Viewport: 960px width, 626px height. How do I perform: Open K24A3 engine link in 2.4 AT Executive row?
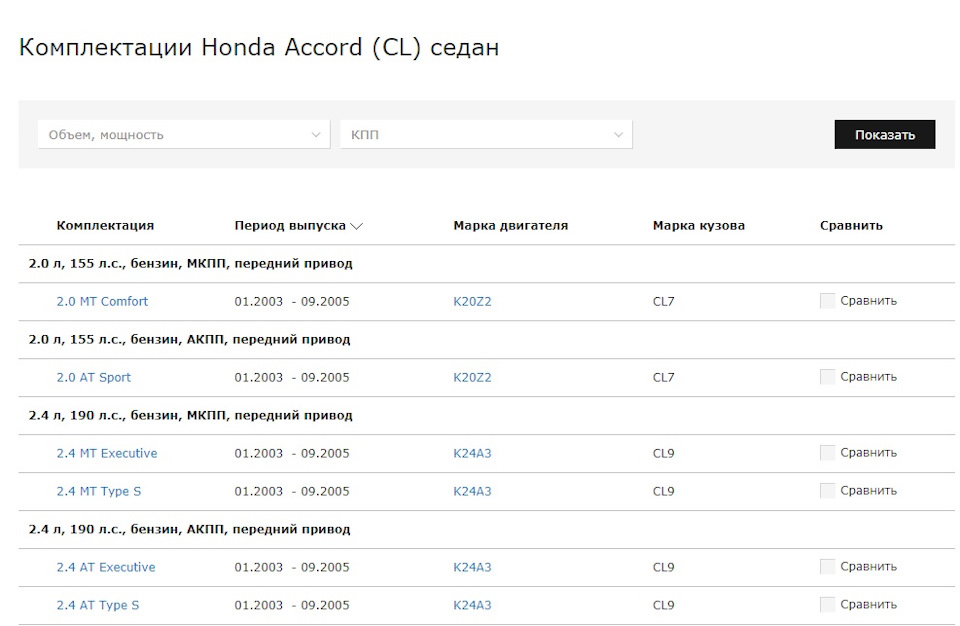click(x=472, y=567)
